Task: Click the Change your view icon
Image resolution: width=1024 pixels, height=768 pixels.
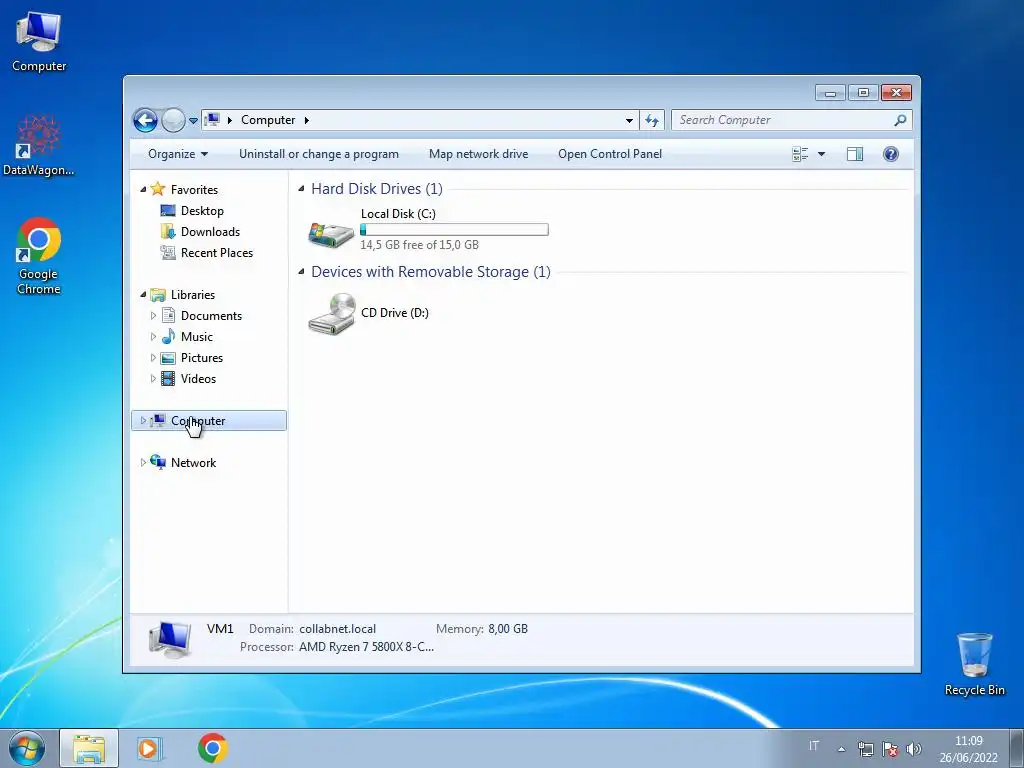Action: 801,154
